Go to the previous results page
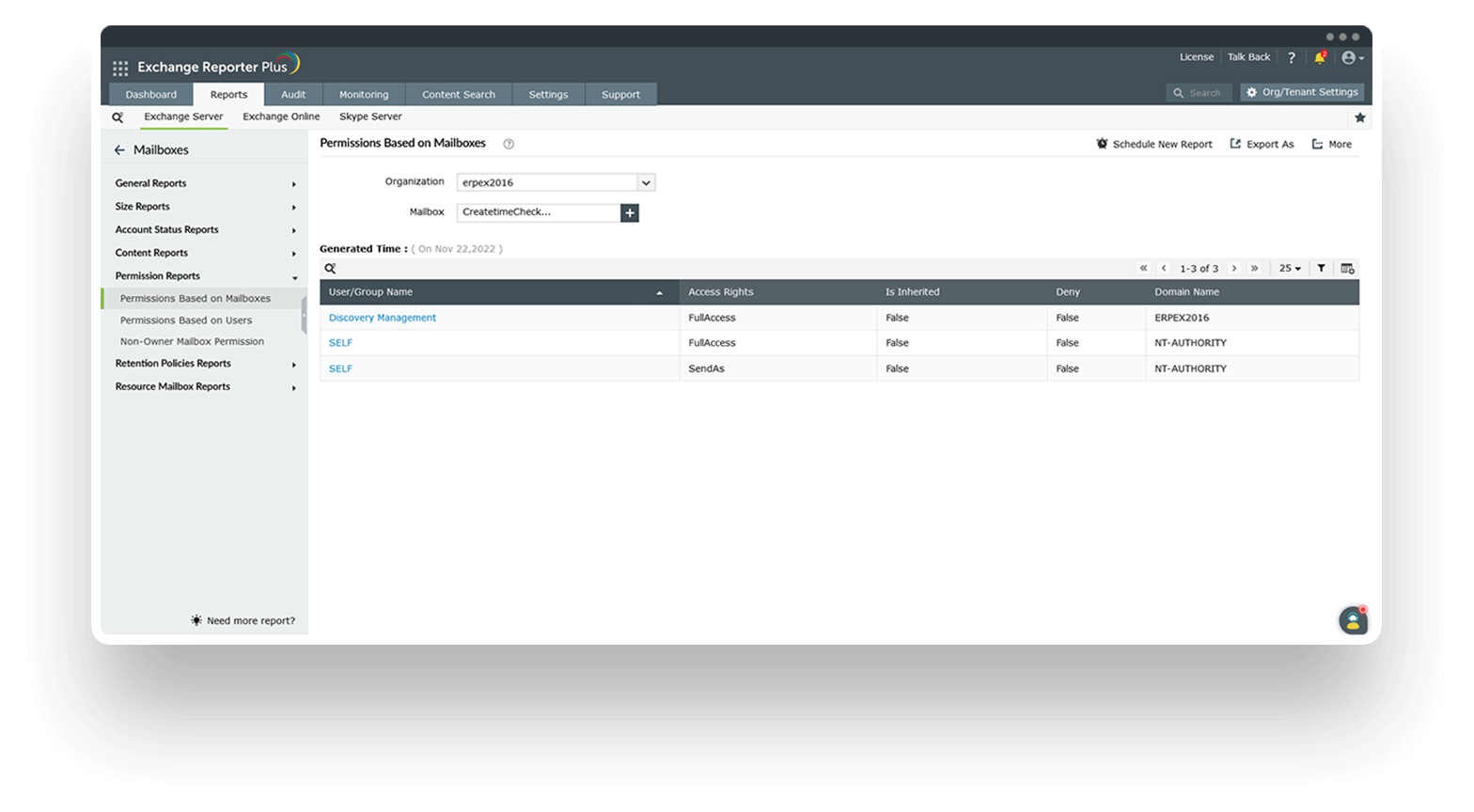 click(x=1164, y=269)
